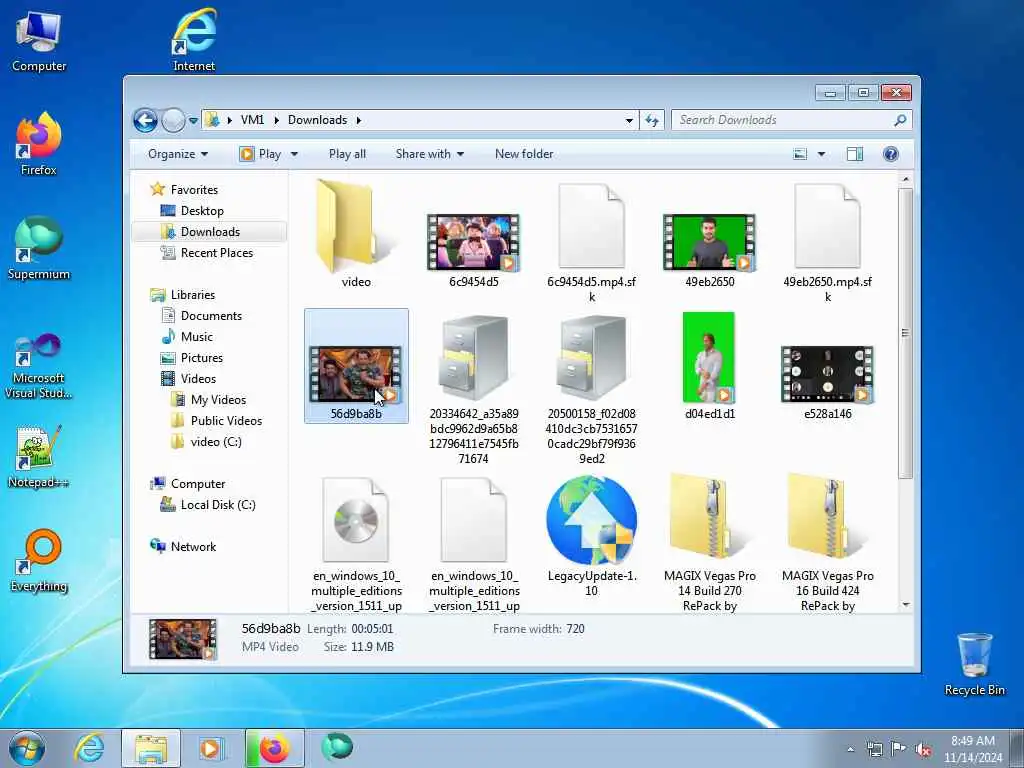The width and height of the screenshot is (1024, 768).
Task: Click the scrollbar up arrow
Action: 905,179
